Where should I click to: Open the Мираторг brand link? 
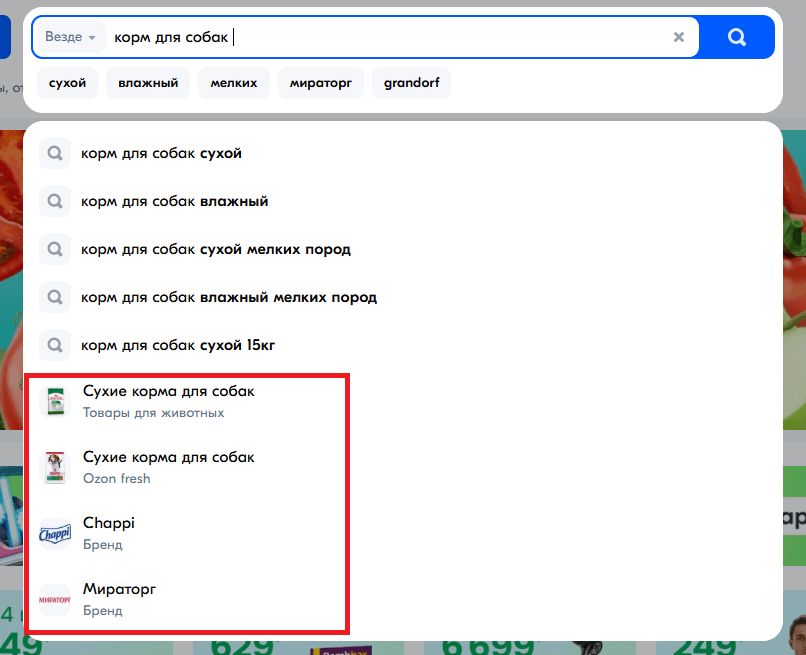403,599
